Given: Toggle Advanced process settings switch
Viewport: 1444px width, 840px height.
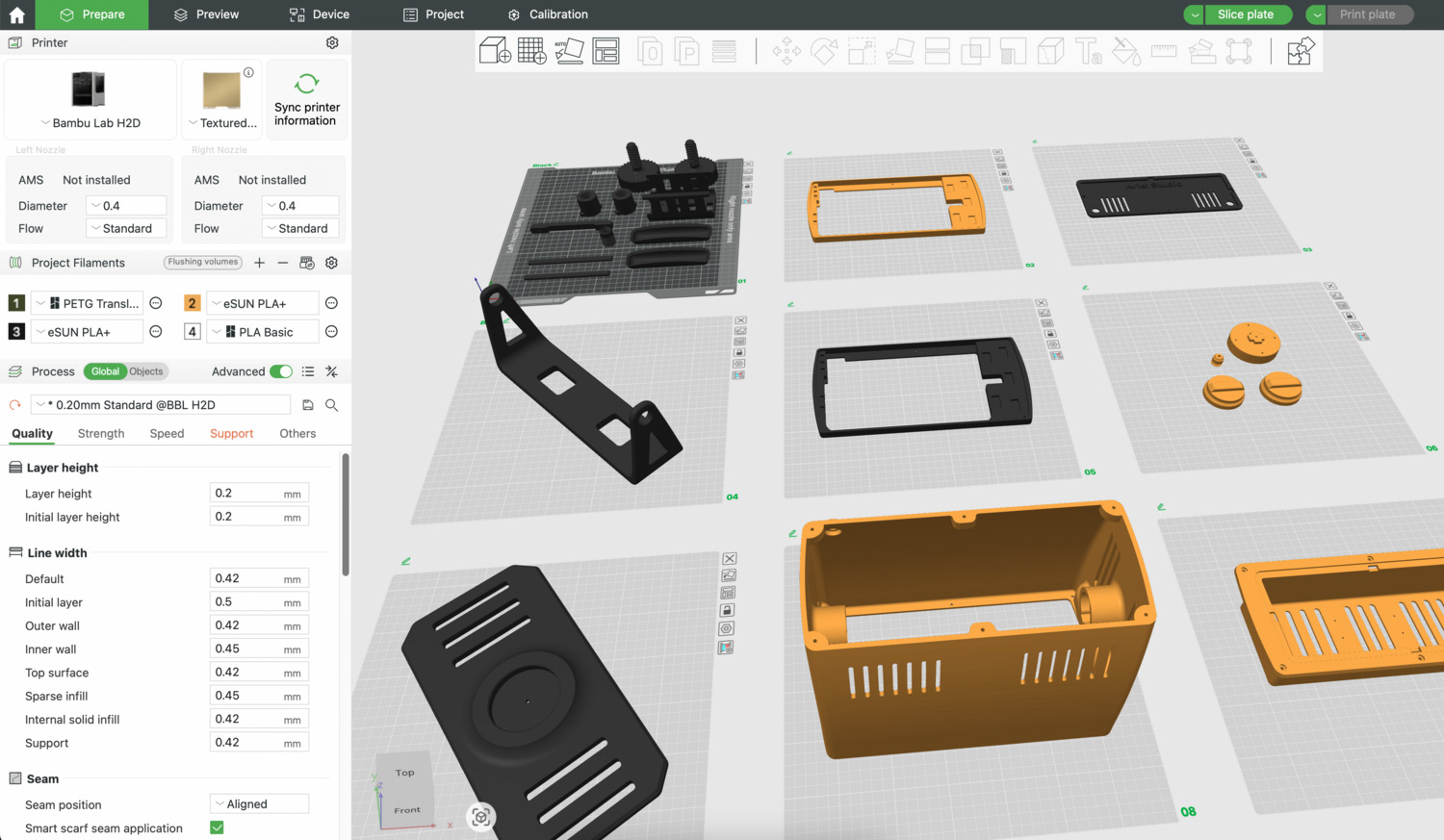Looking at the screenshot, I should (280, 370).
